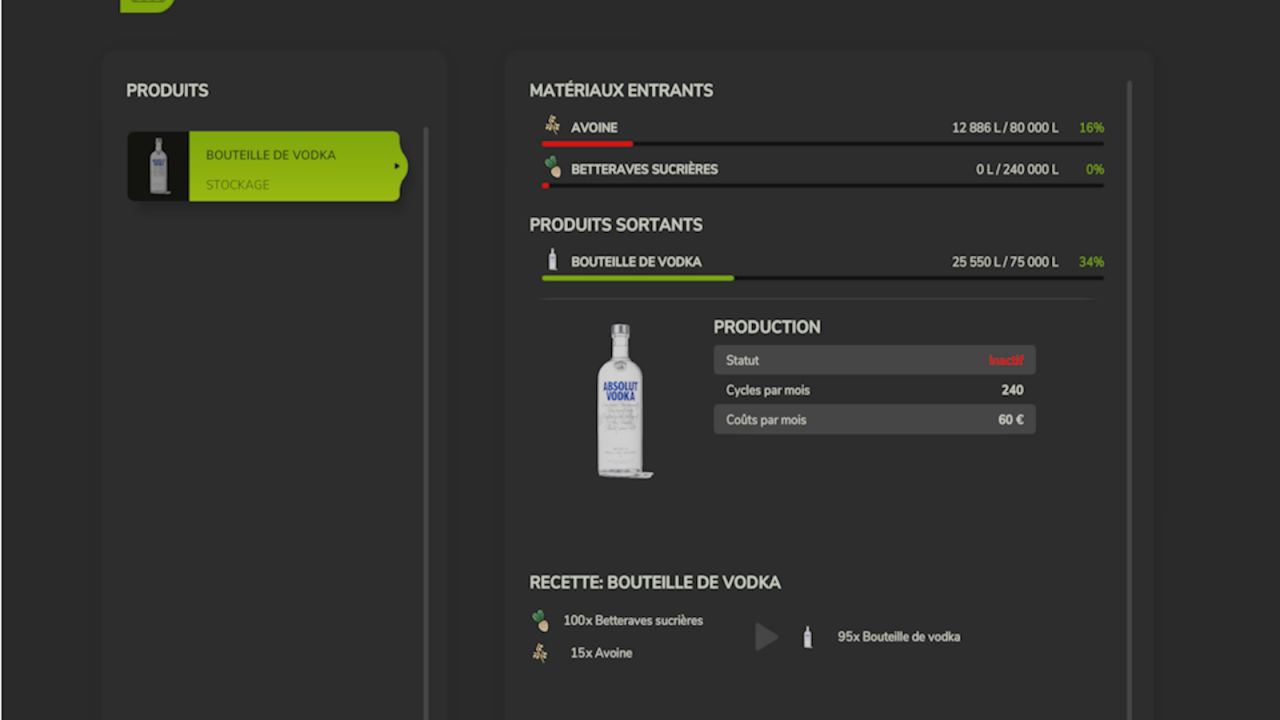1280x720 pixels.
Task: Click the details panel scrollbar on the right
Action: tap(1130, 400)
